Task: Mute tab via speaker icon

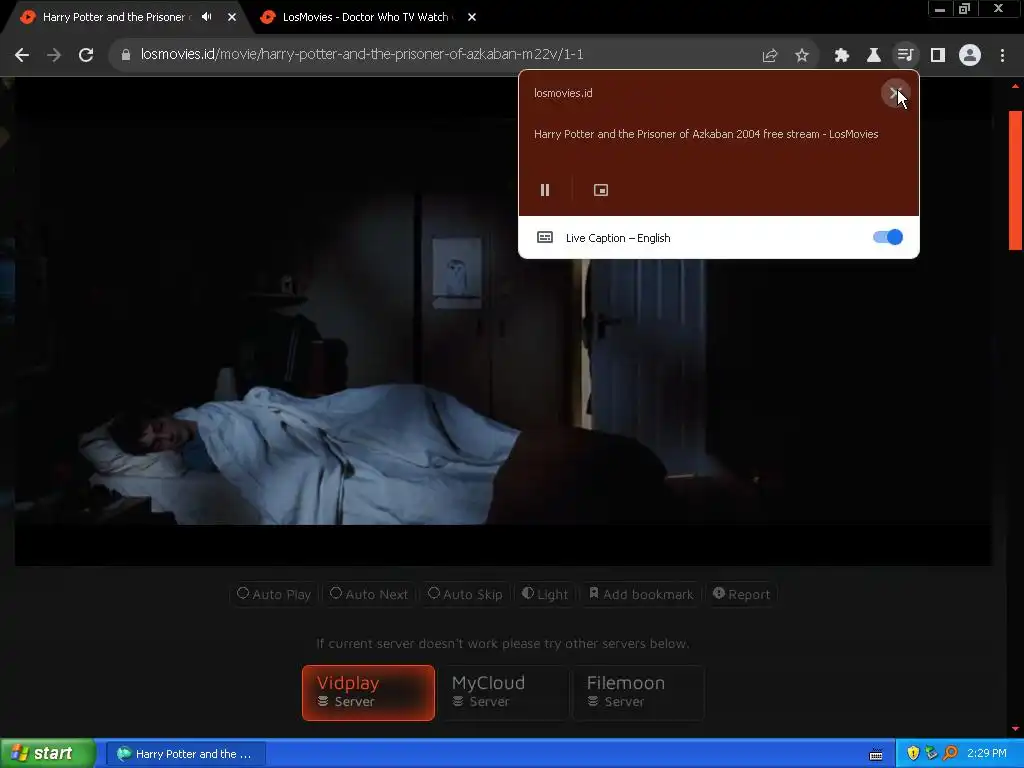Action: (x=206, y=17)
